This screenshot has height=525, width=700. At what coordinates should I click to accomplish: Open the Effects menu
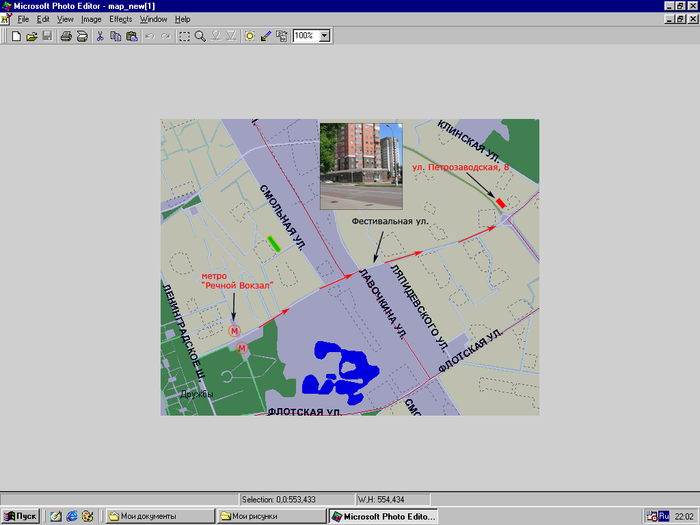120,19
